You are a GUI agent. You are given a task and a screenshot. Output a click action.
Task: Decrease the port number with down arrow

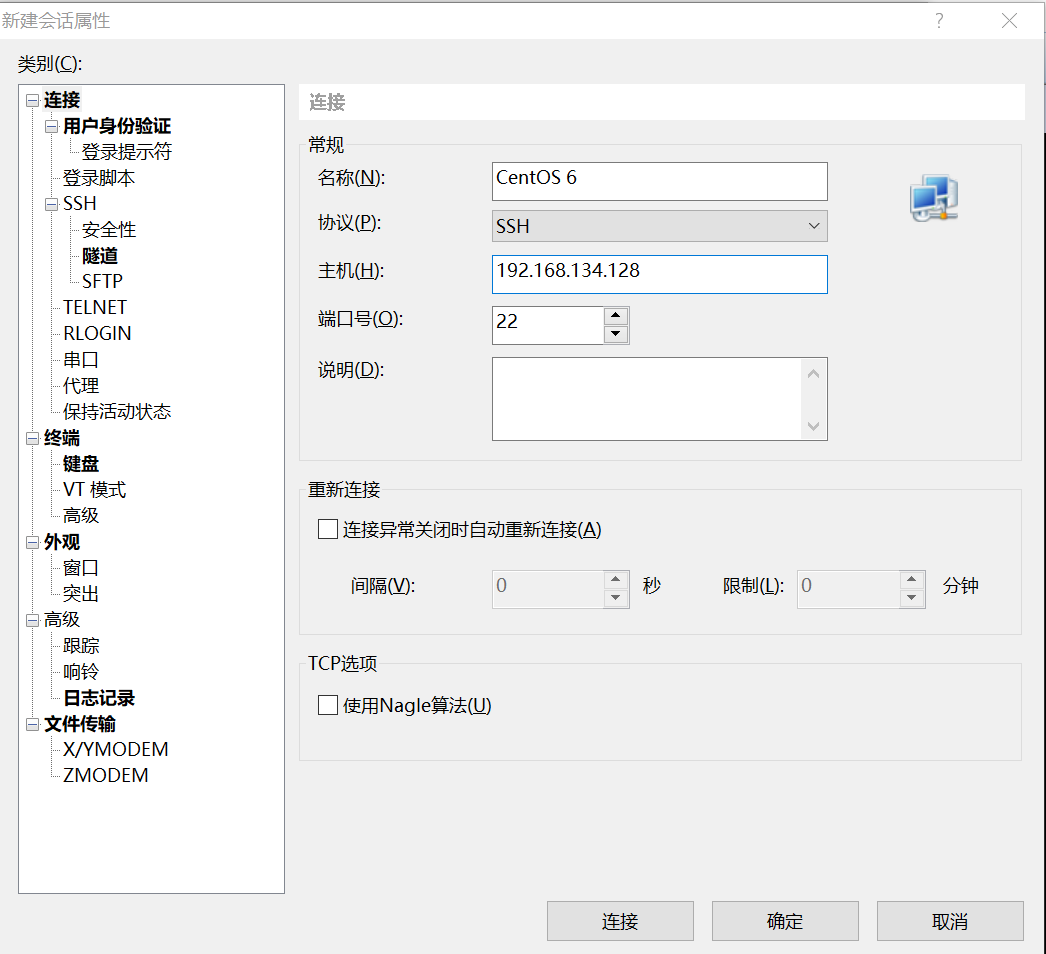pyautogui.click(x=616, y=334)
